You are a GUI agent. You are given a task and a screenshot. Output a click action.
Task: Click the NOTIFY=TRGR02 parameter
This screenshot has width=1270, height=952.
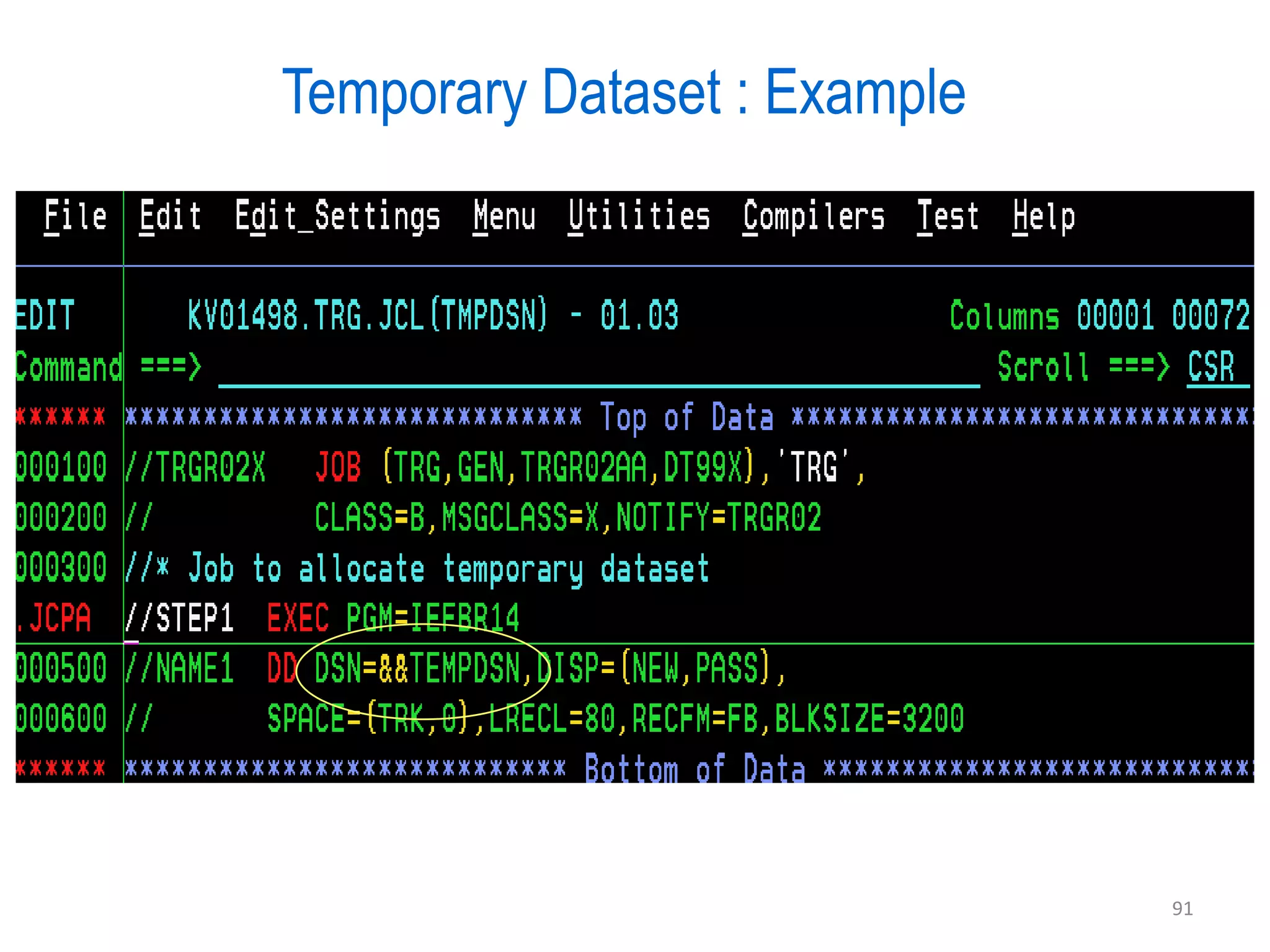coord(719,518)
